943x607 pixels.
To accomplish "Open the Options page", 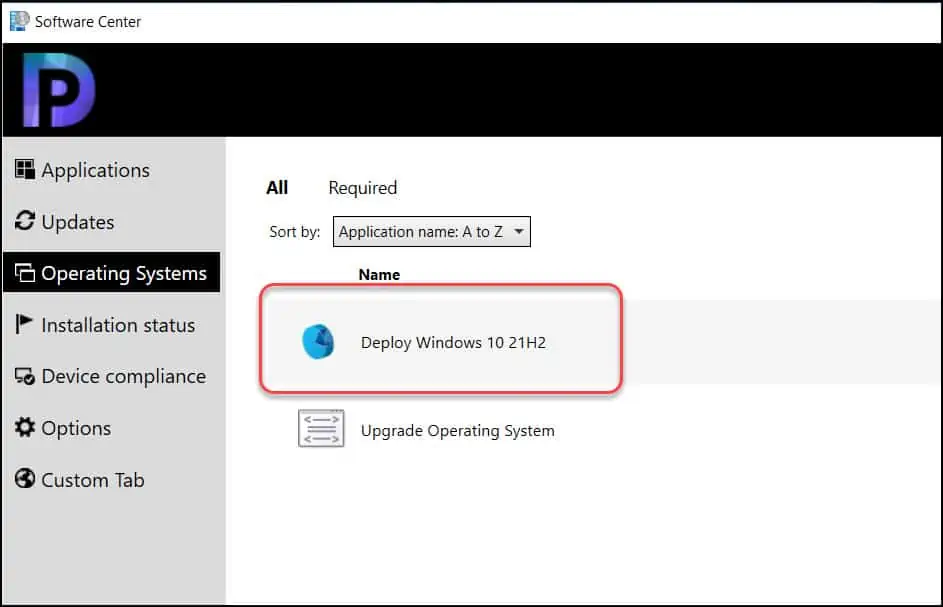I will (x=63, y=428).
